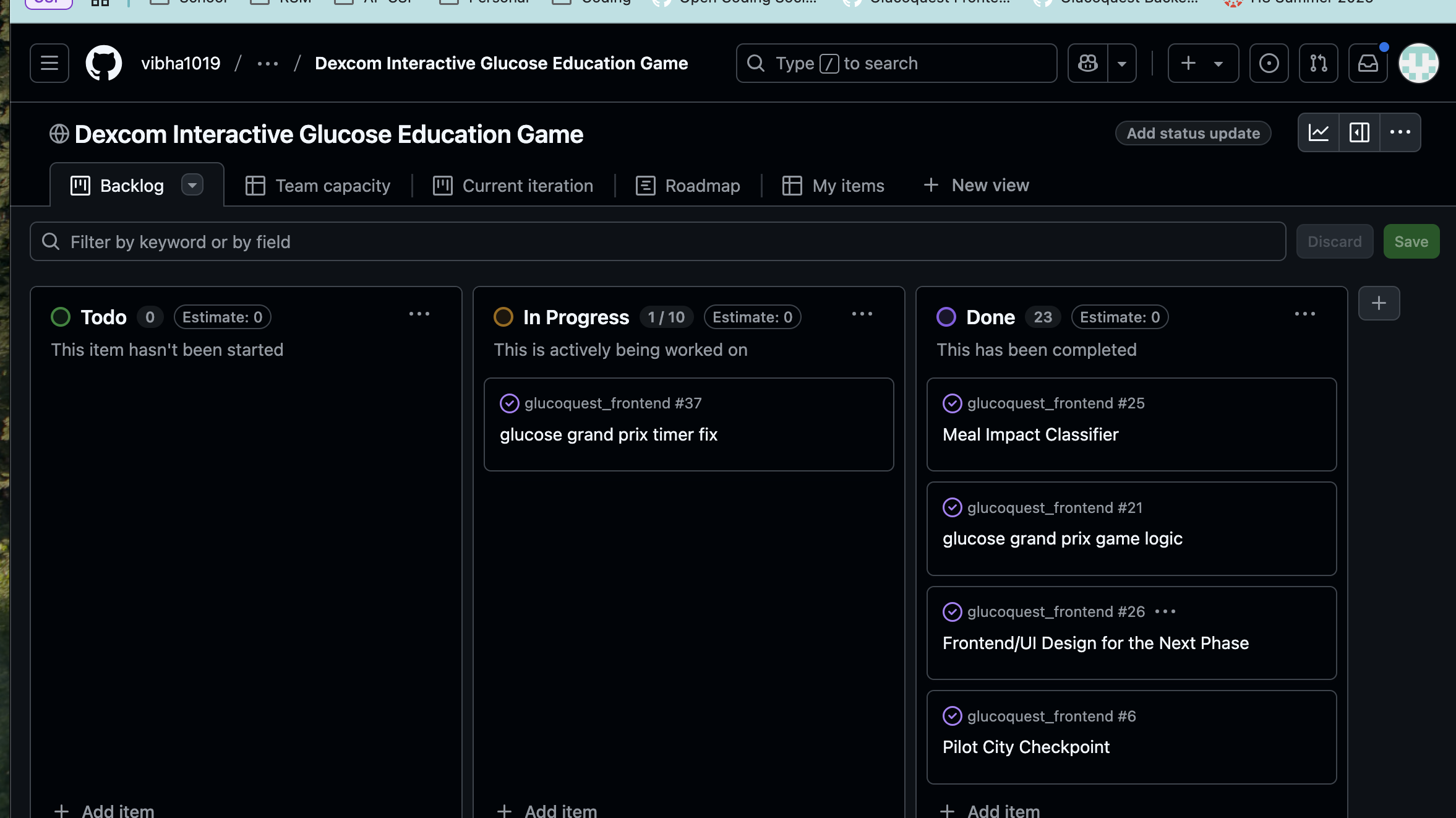
Task: Switch to My items tab
Action: pyautogui.click(x=833, y=186)
